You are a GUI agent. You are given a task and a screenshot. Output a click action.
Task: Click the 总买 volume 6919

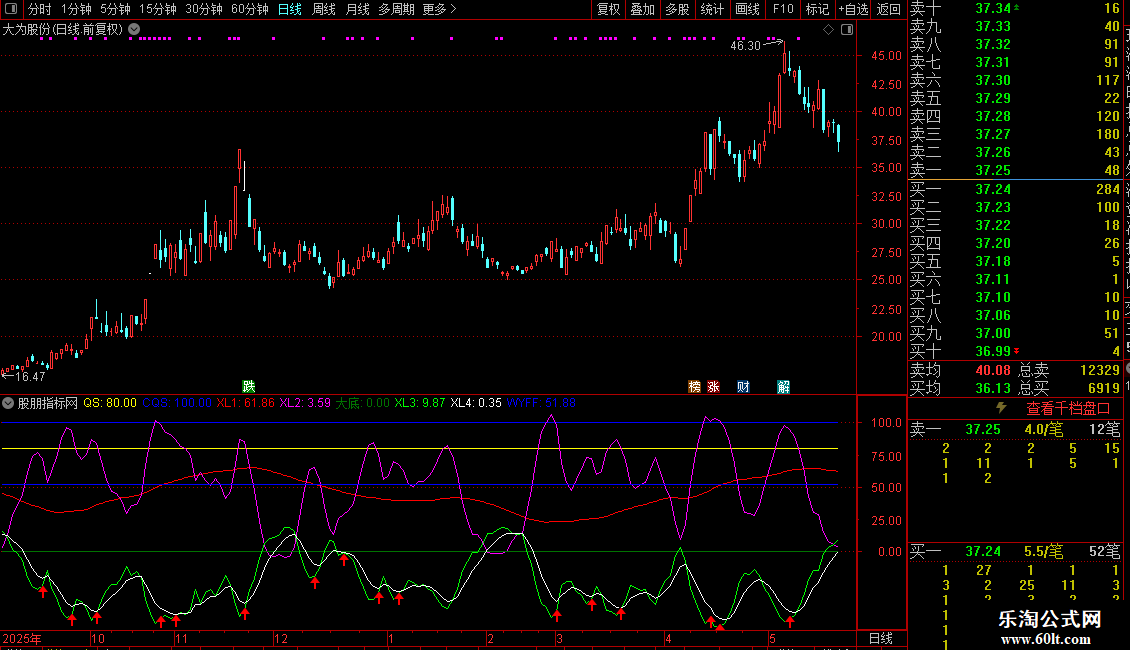click(1104, 388)
